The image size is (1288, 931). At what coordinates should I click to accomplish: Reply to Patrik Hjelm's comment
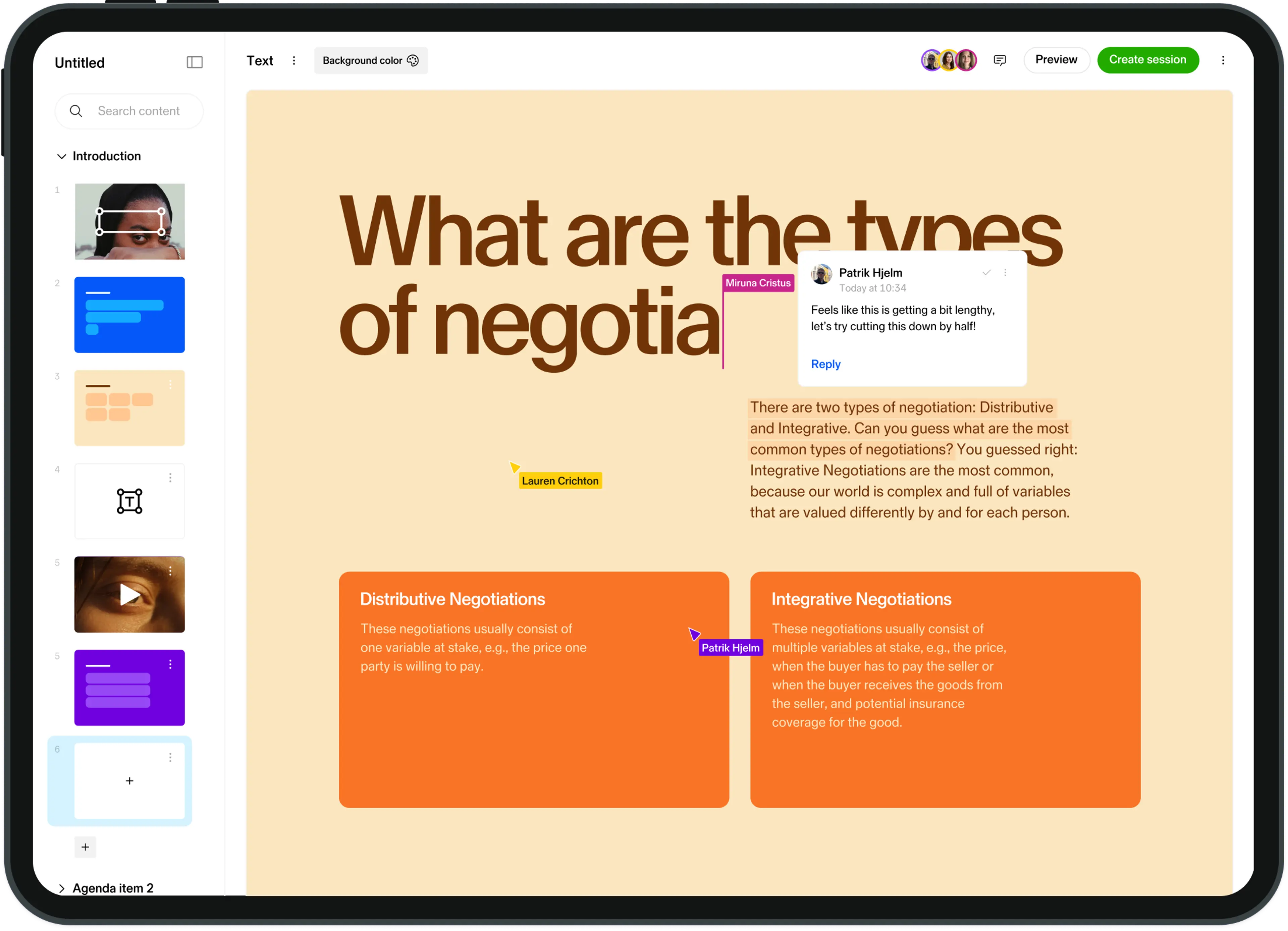tap(825, 364)
